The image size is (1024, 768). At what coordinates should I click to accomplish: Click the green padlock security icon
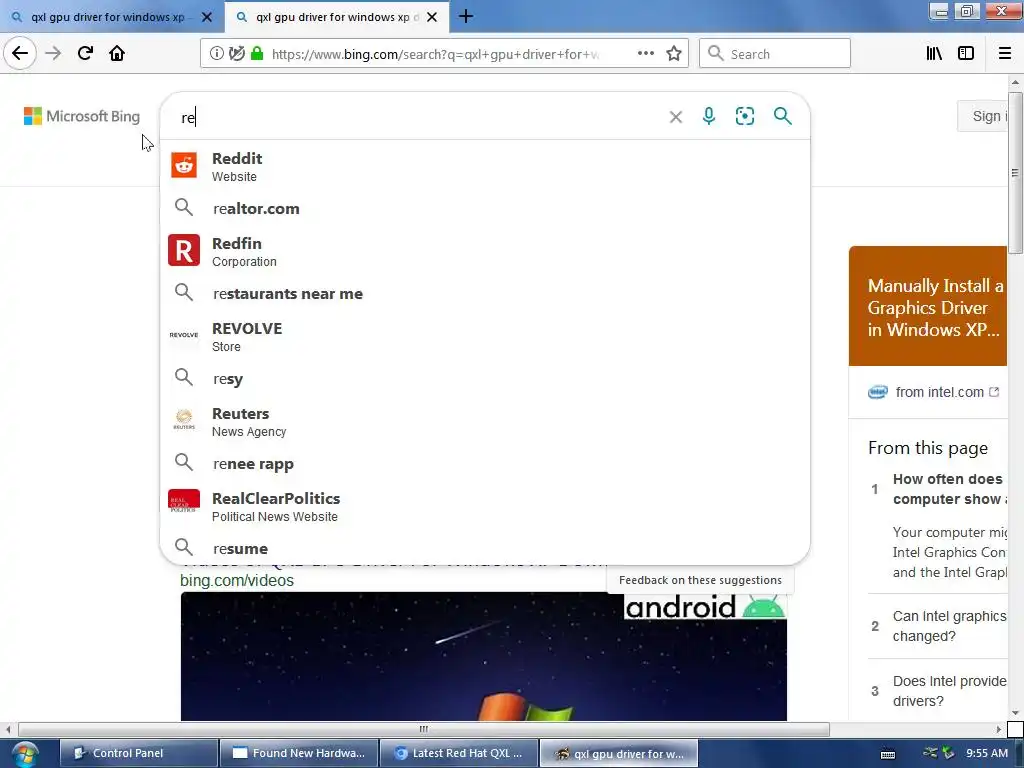(257, 54)
